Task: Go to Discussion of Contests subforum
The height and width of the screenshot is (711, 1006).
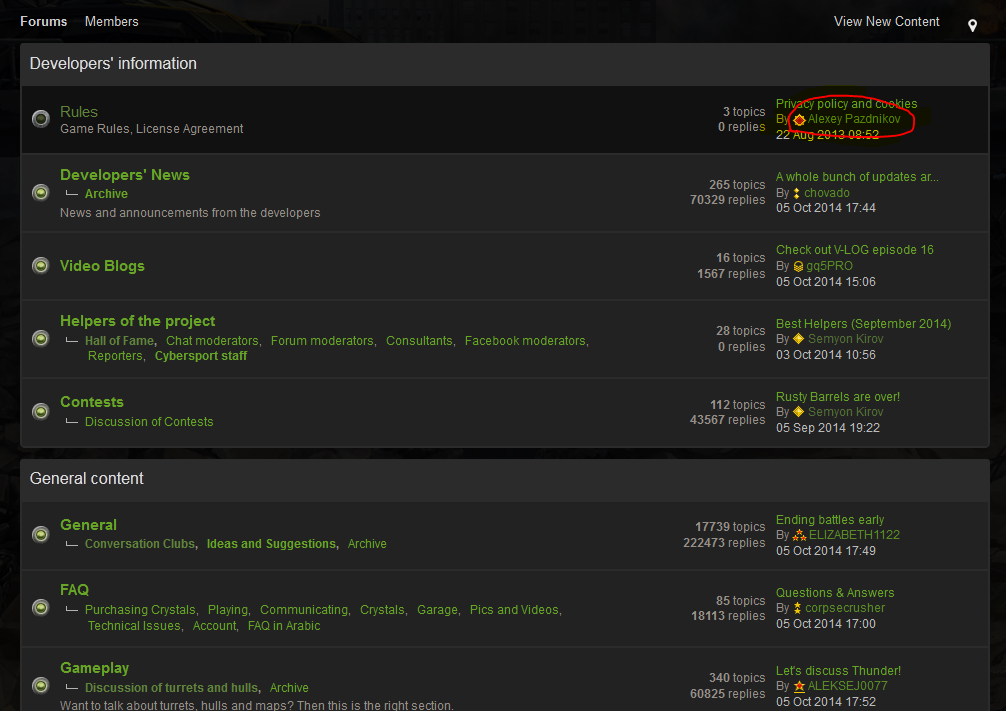Action: coord(149,422)
